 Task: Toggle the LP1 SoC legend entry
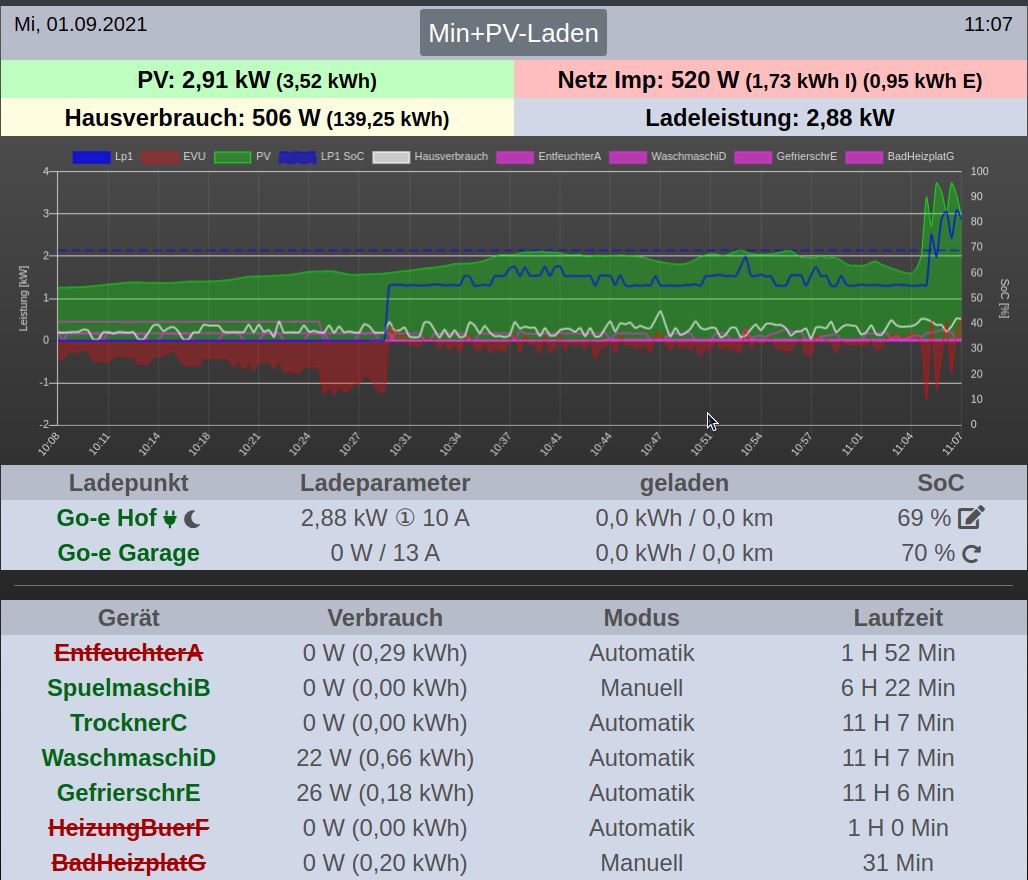click(x=320, y=157)
